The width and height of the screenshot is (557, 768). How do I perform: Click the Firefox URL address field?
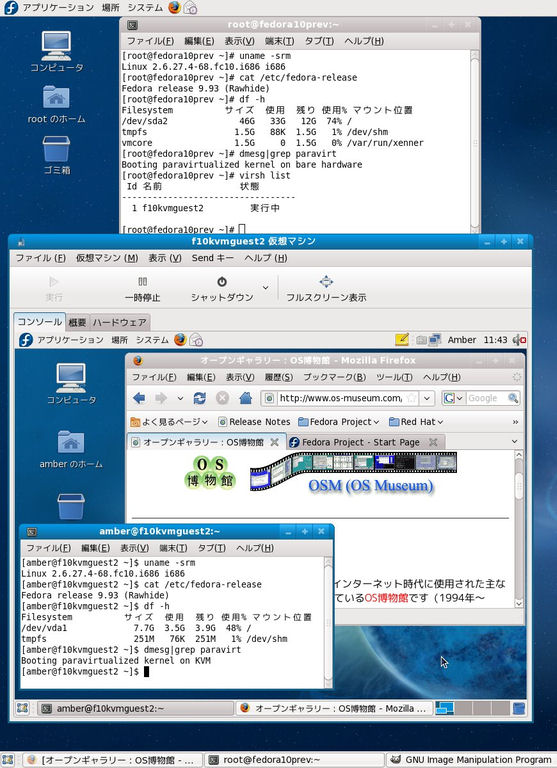coord(340,398)
